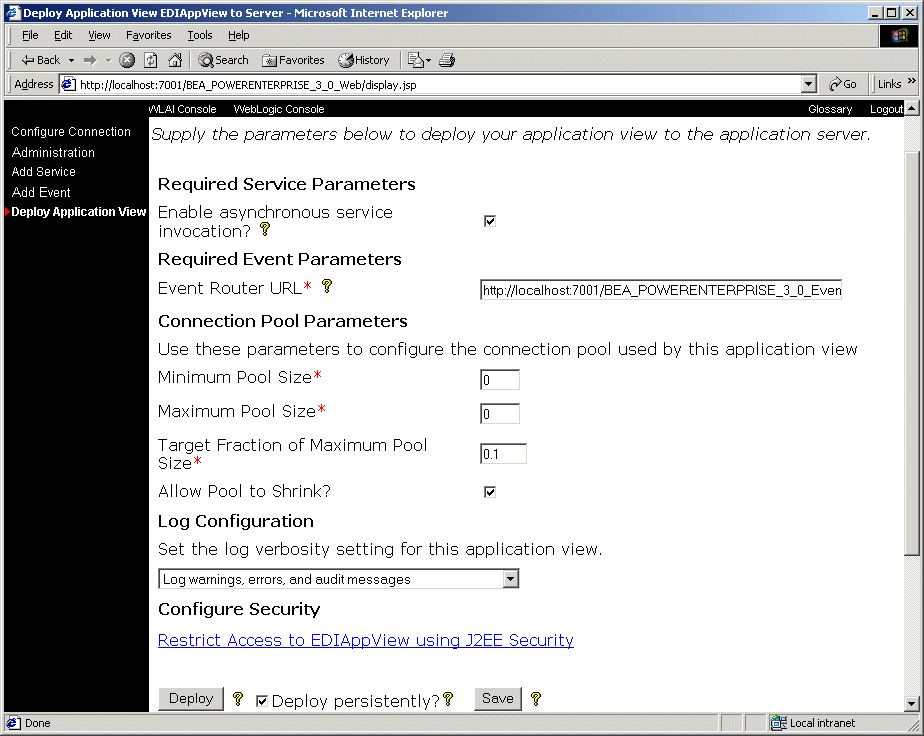Select Add Service in sidebar

click(44, 171)
